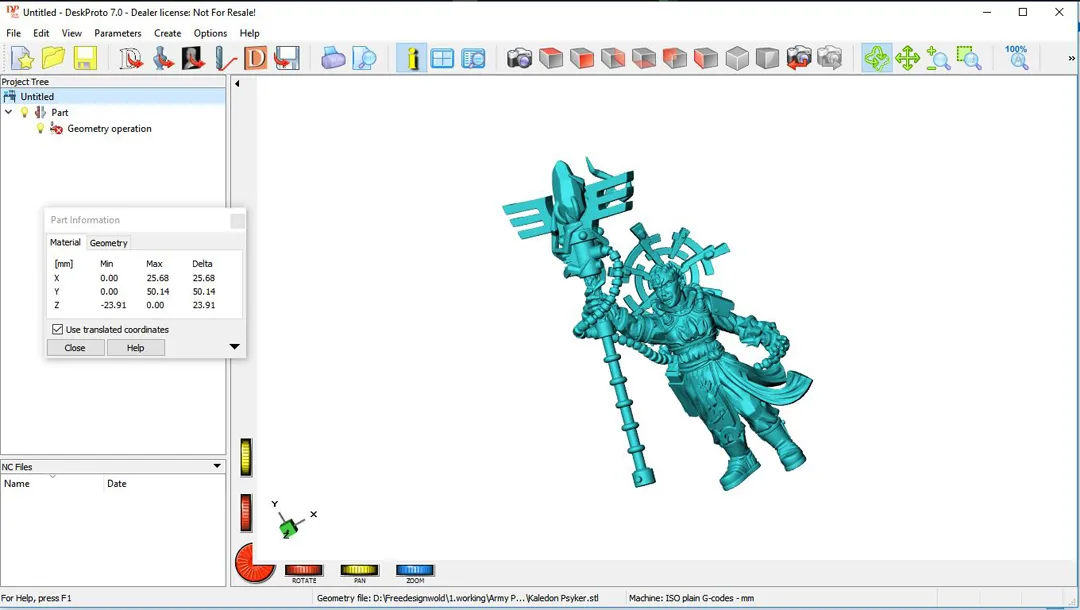Uncheck Use translated coordinates
Viewport: 1080px width, 610px height.
click(58, 329)
